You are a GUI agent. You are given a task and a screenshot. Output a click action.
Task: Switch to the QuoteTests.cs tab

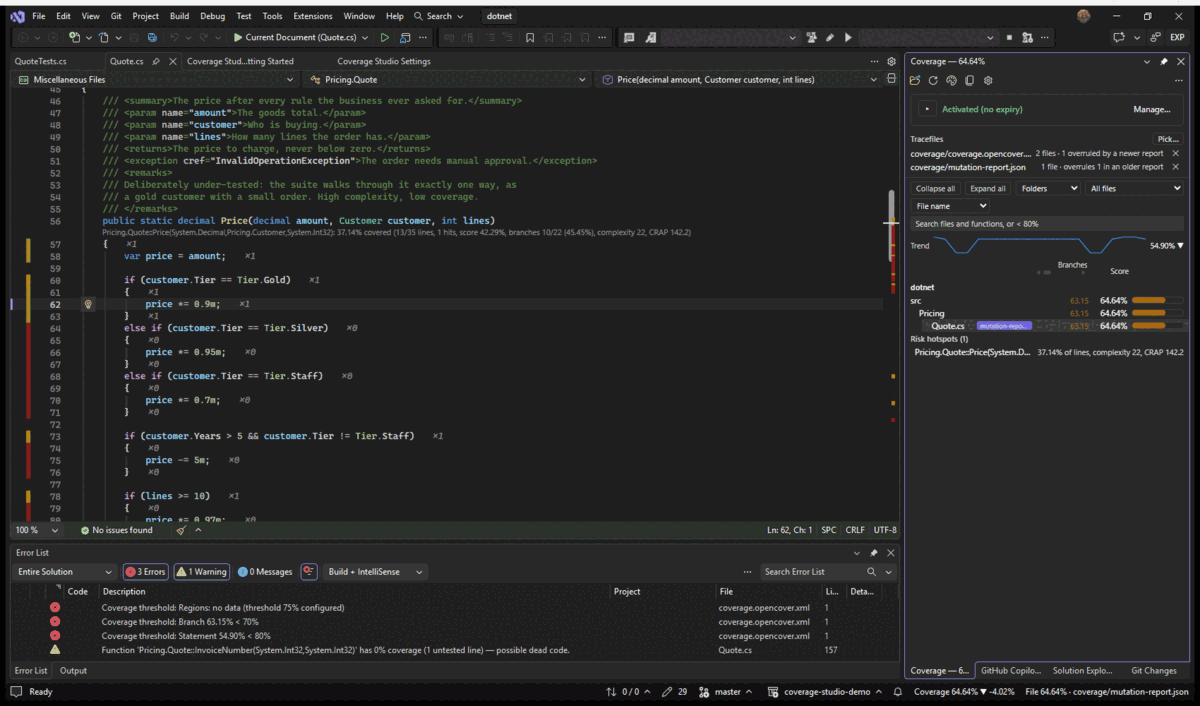40,61
